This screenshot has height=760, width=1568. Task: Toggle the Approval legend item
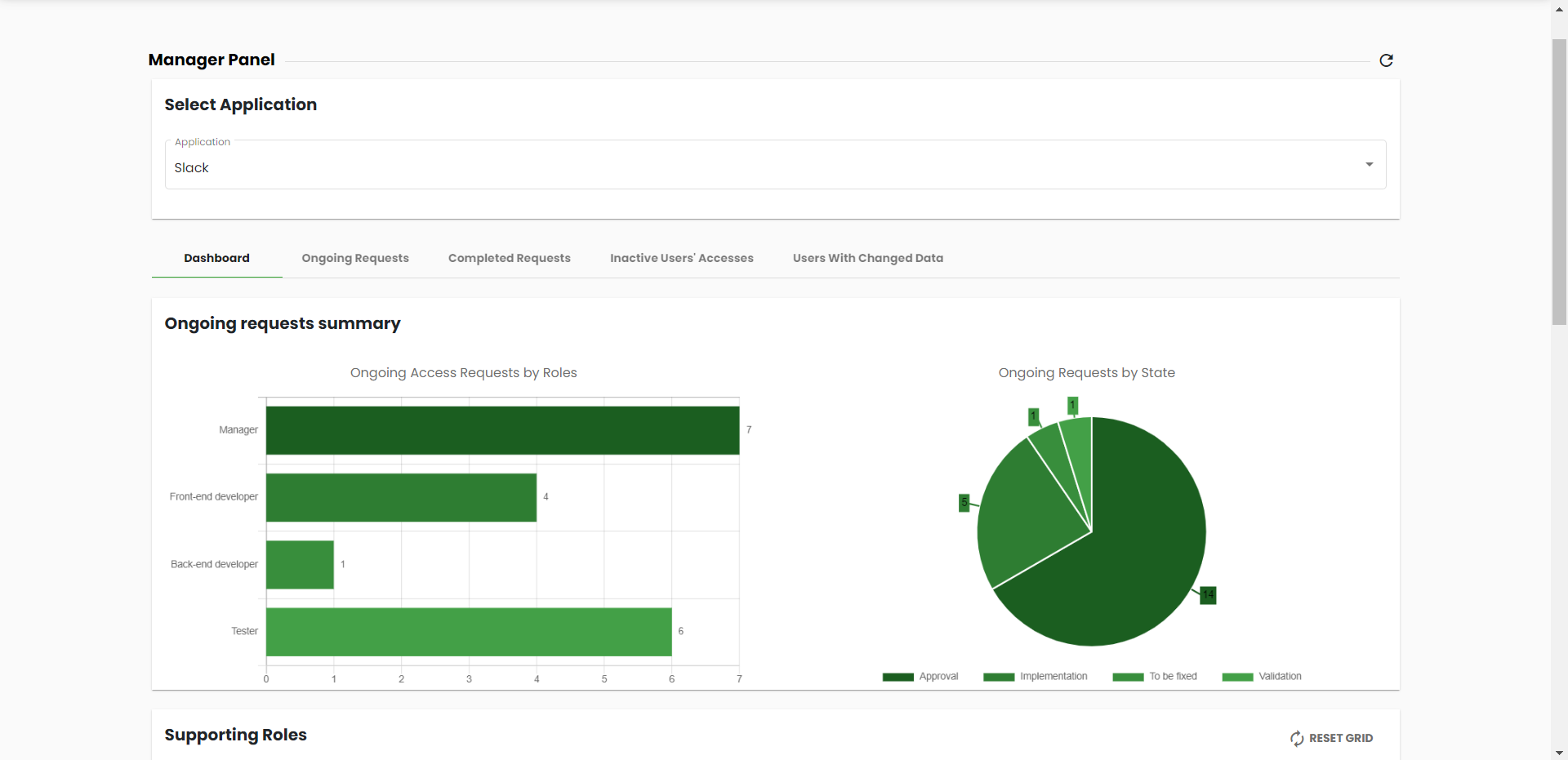[920, 677]
